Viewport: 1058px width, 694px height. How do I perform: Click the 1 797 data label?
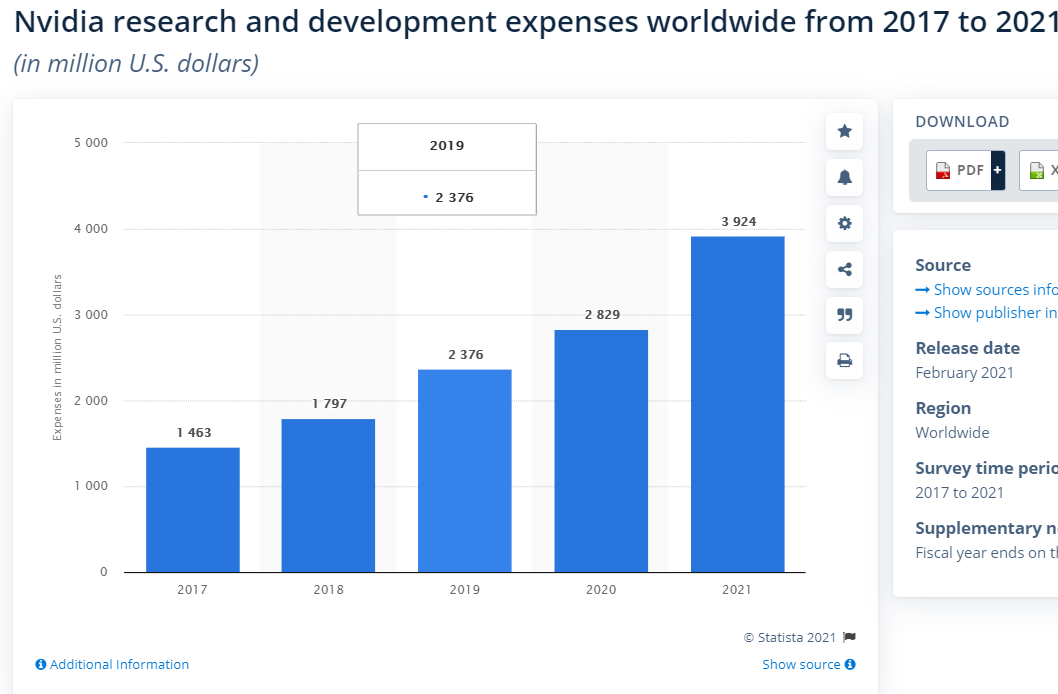329,403
